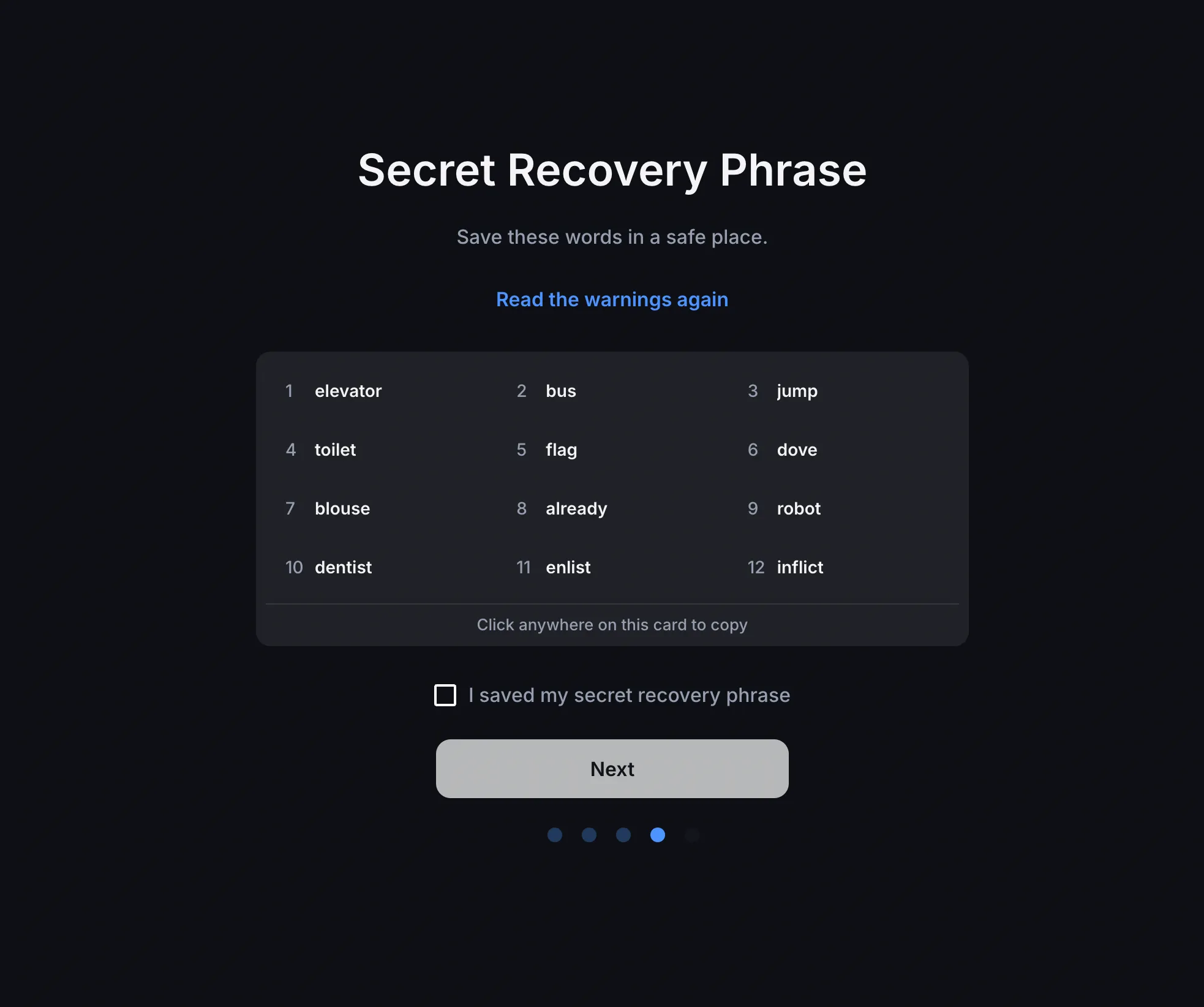1204x1007 pixels.
Task: Click the word 'flag' in the phrase
Action: click(561, 450)
